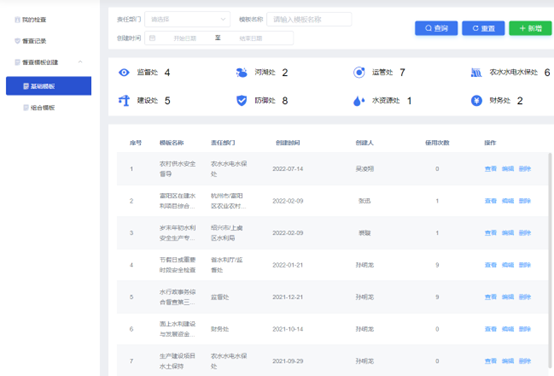554x376 pixels.
Task: Click 编辑 in row 6
Action: (508, 329)
